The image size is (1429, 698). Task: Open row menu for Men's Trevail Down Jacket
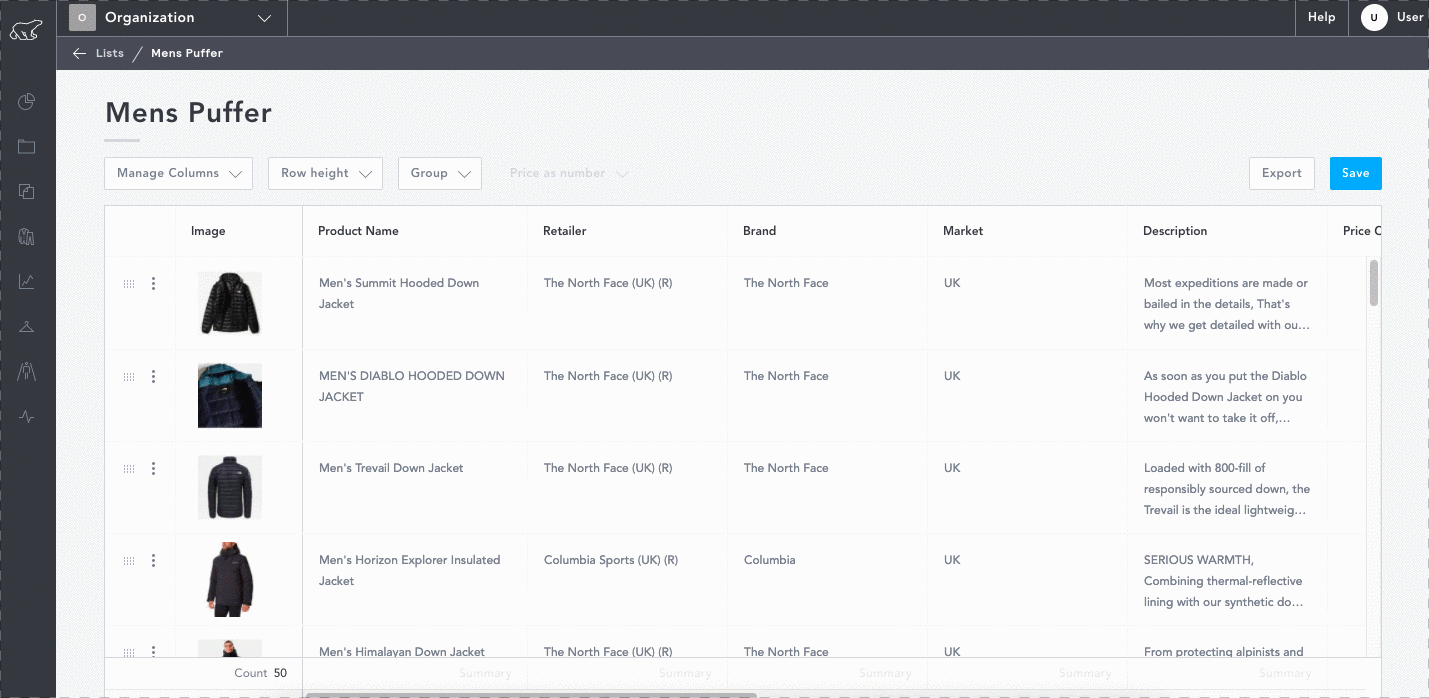[x=153, y=469]
